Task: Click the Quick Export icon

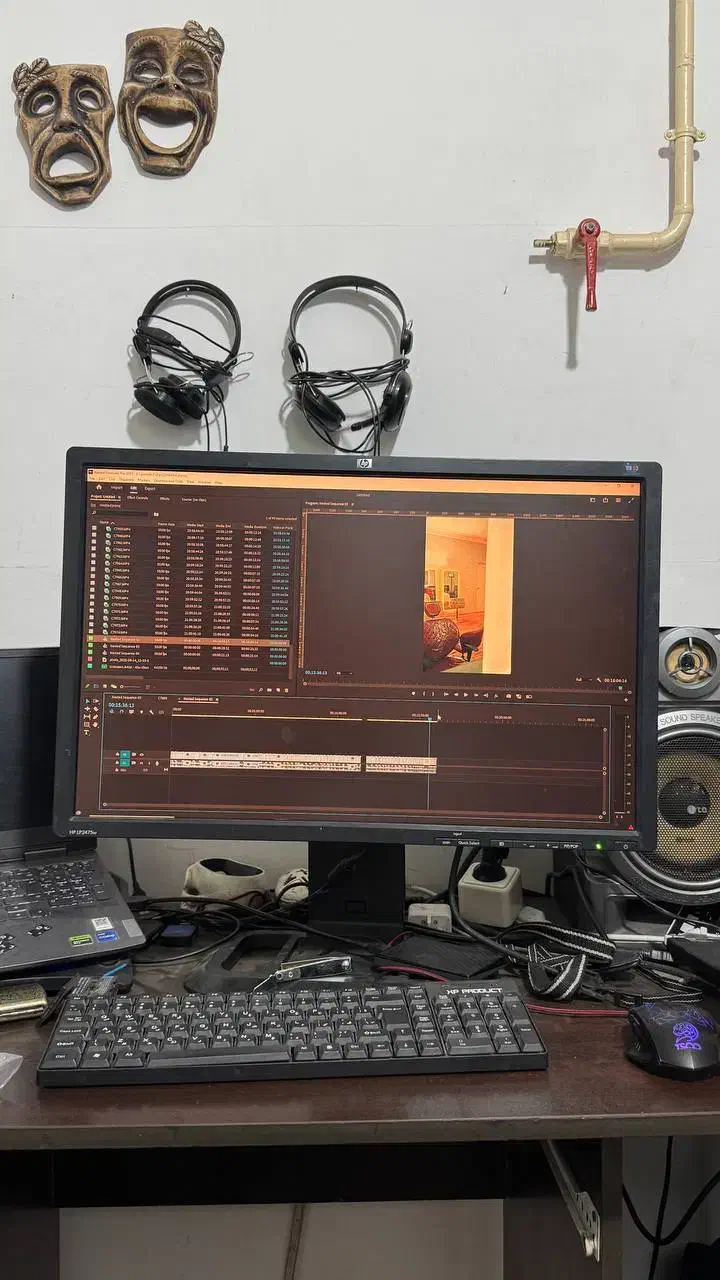Action: click(605, 500)
